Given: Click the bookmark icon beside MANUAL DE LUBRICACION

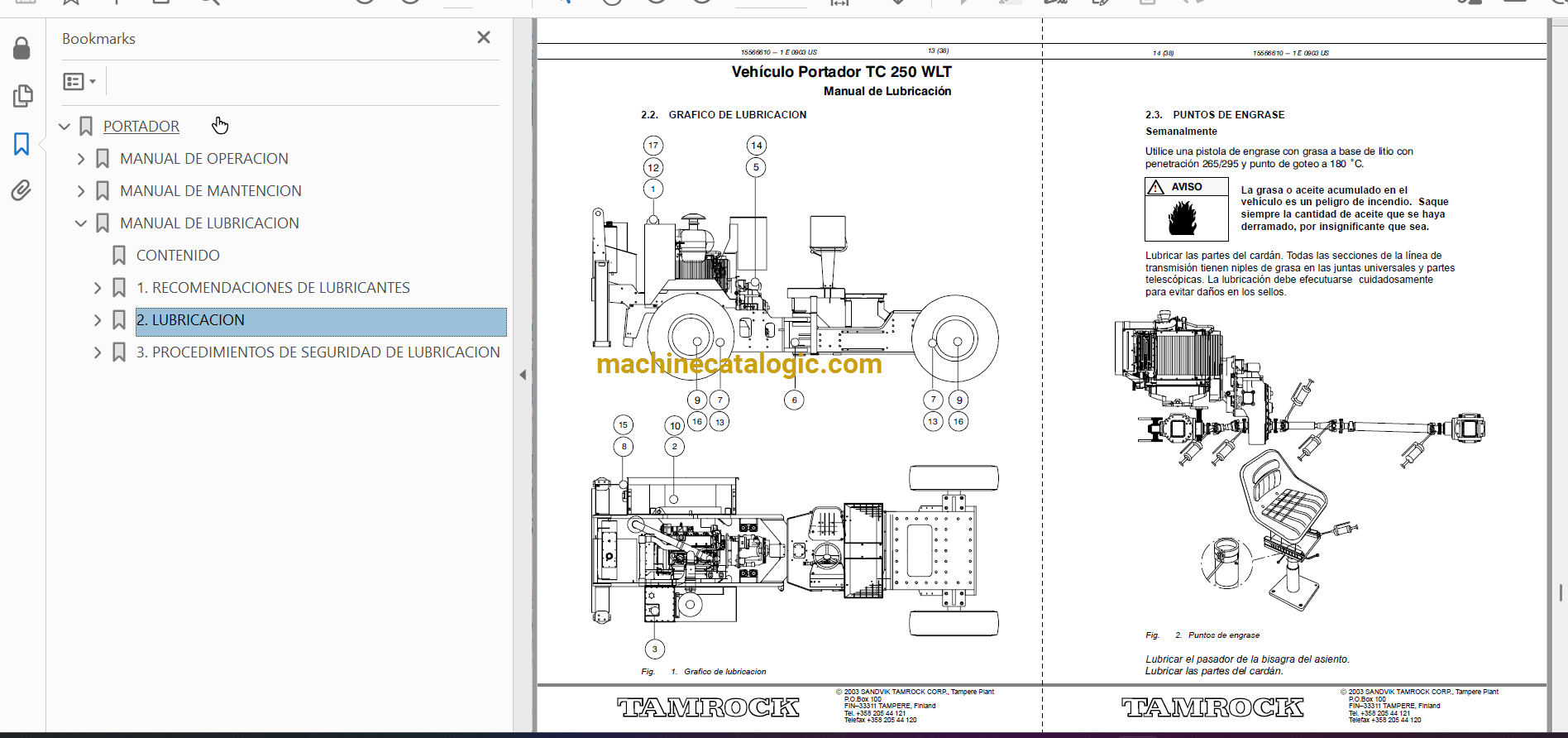Looking at the screenshot, I should 103,223.
